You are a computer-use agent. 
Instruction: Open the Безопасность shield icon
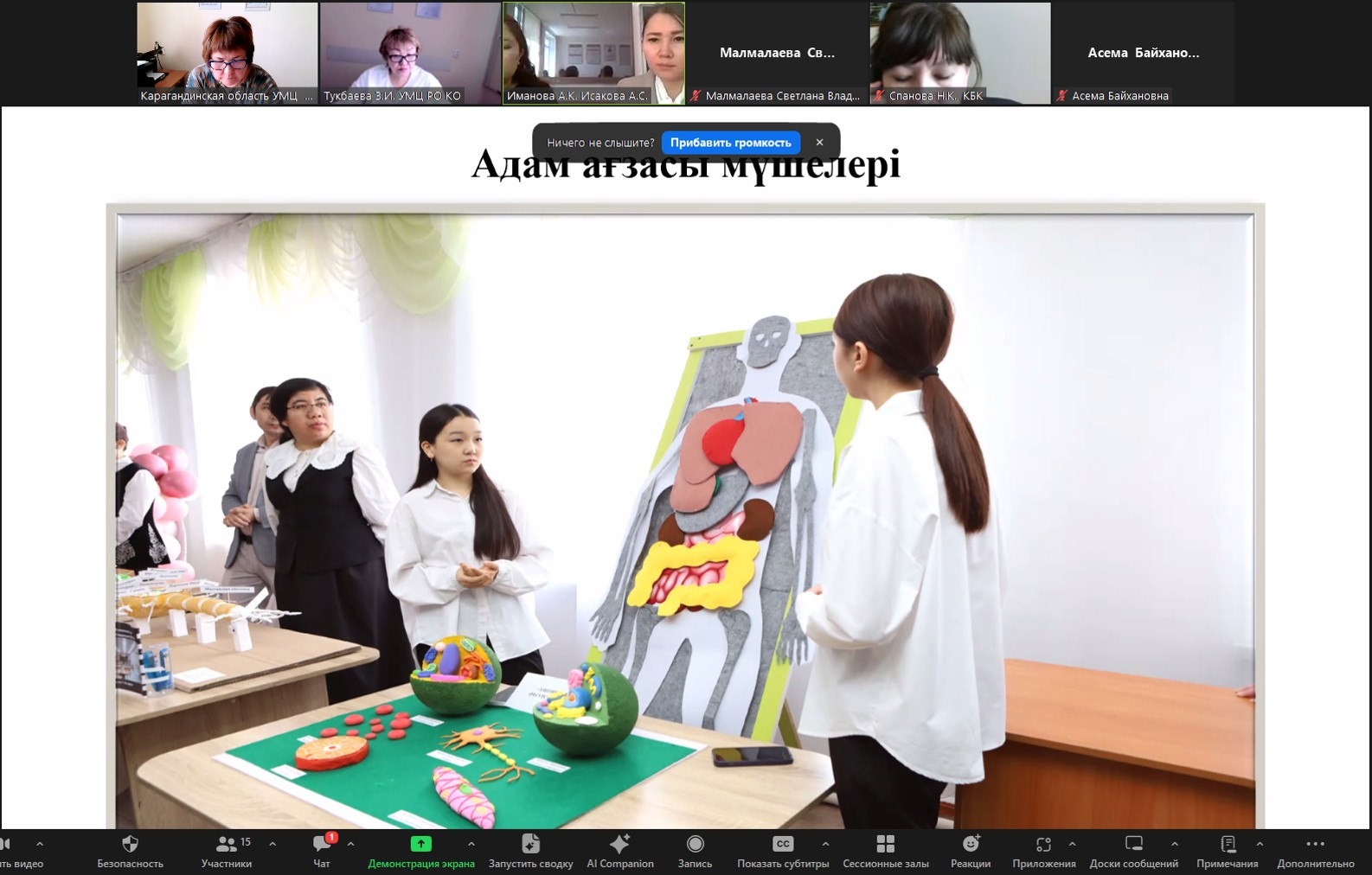[130, 845]
